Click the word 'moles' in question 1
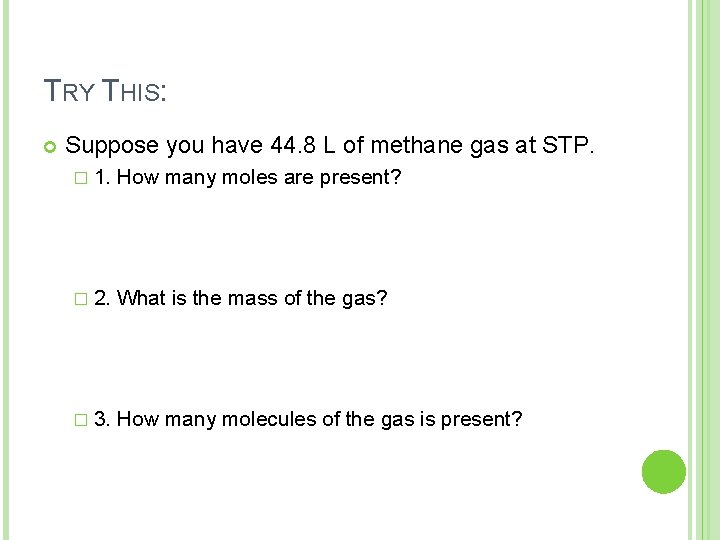The image size is (720, 540). click(x=249, y=177)
